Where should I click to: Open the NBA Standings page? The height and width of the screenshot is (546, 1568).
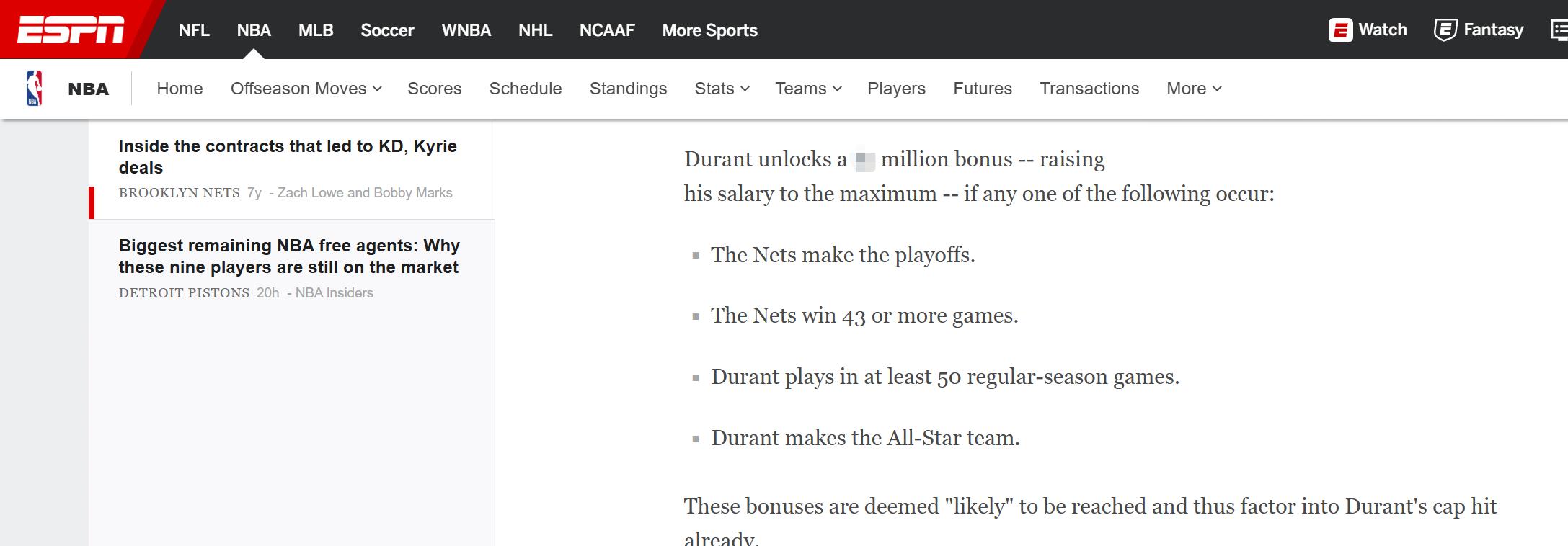pos(628,89)
